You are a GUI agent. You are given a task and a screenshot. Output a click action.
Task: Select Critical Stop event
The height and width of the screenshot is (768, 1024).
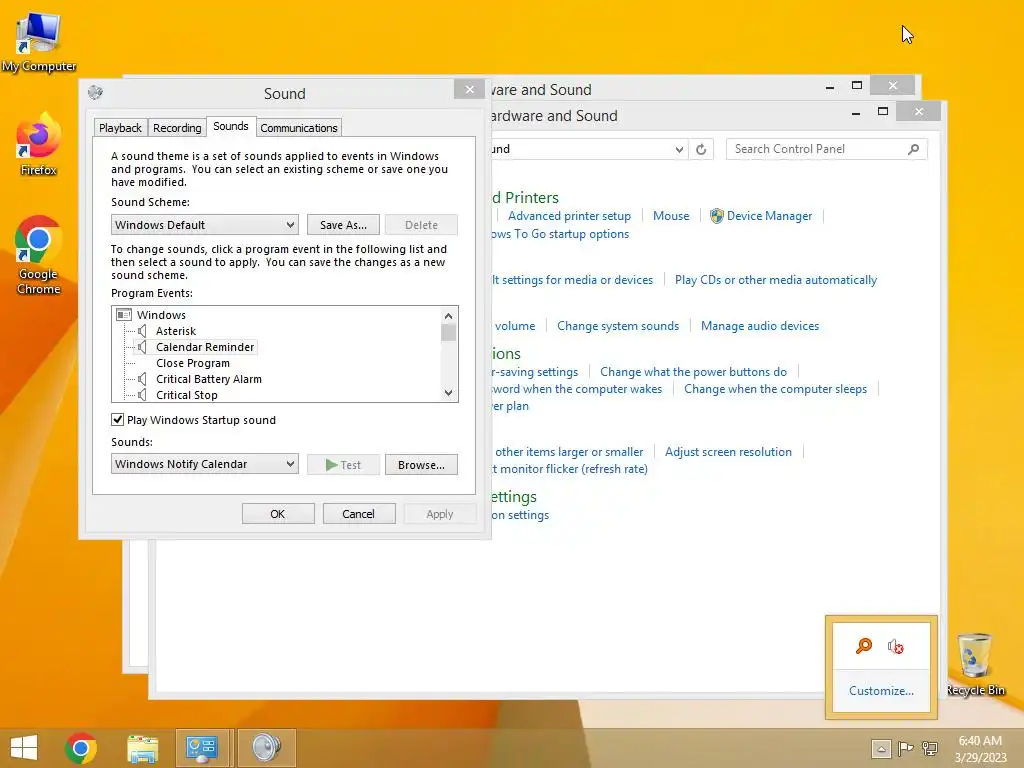[x=187, y=394]
